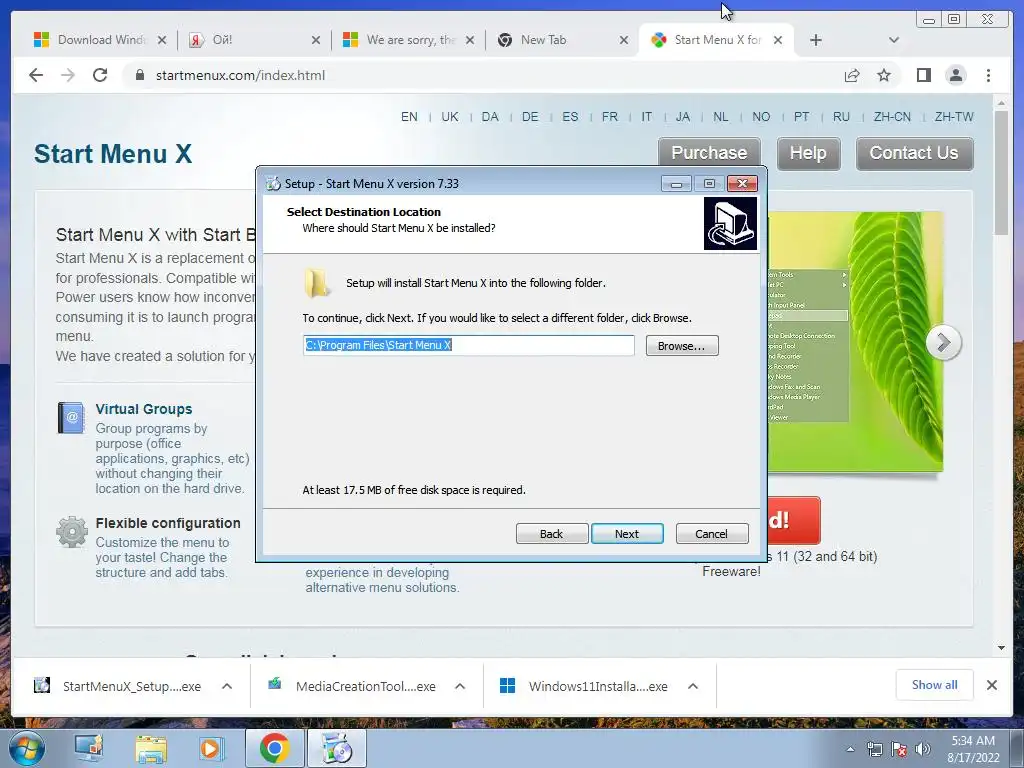Switch site language to DE
The height and width of the screenshot is (768, 1024).
[x=530, y=117]
